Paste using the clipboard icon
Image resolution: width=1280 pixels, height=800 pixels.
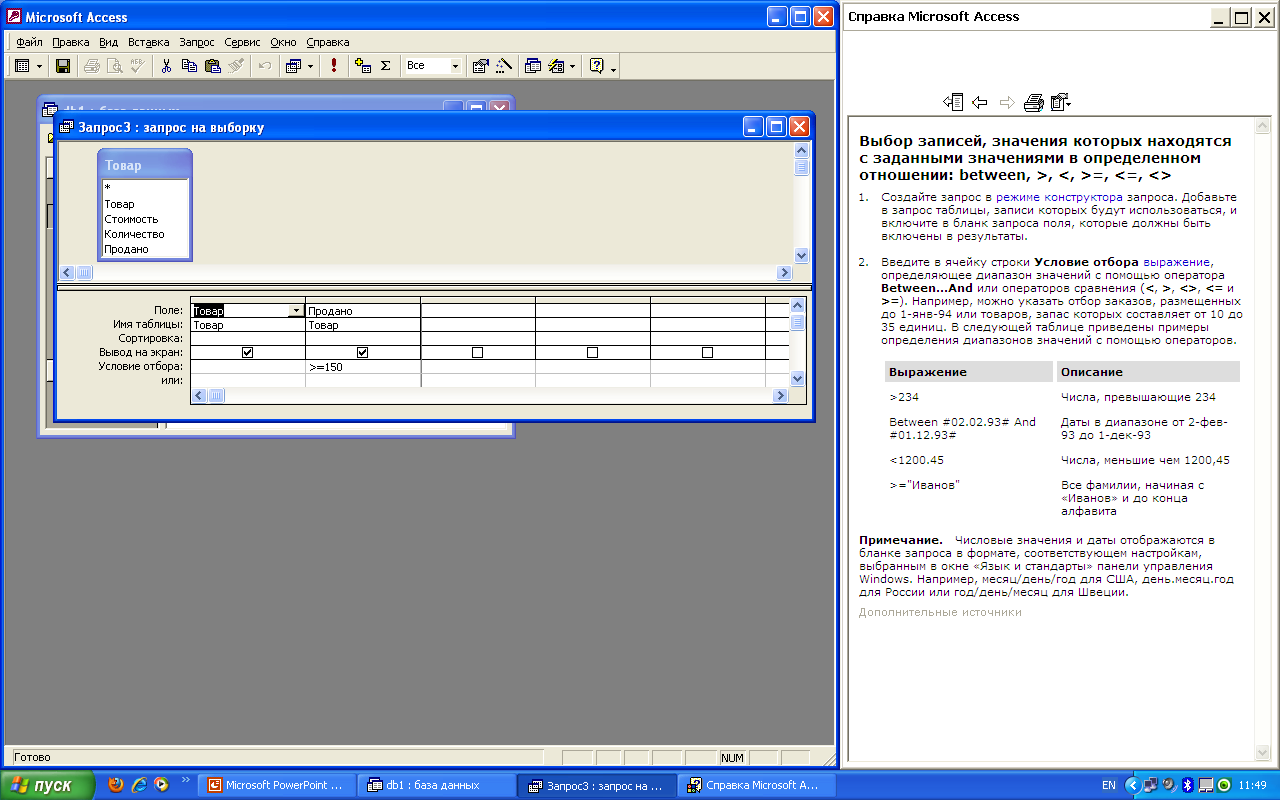(x=212, y=66)
